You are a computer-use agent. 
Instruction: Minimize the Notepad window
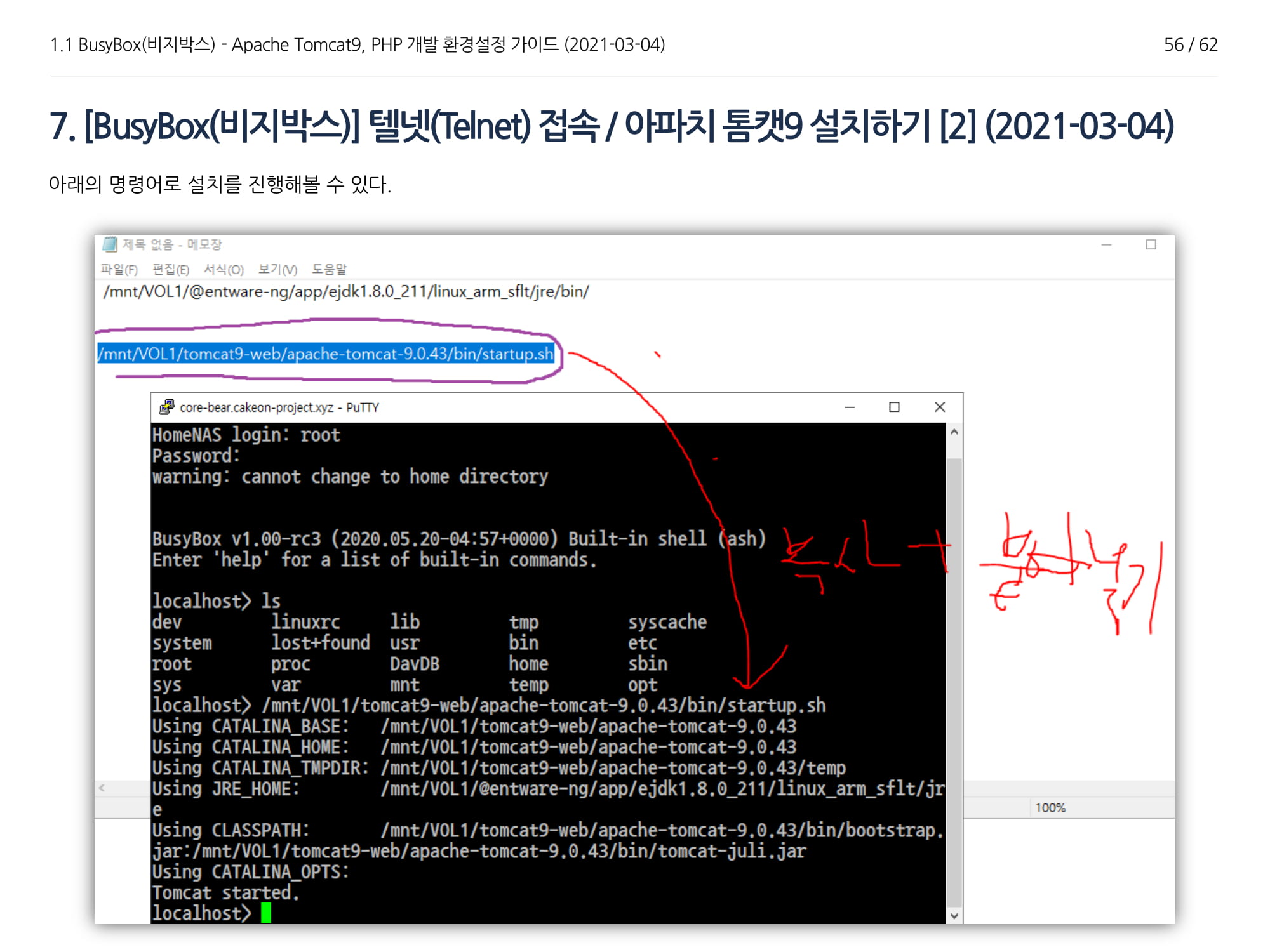pyautogui.click(x=1106, y=245)
